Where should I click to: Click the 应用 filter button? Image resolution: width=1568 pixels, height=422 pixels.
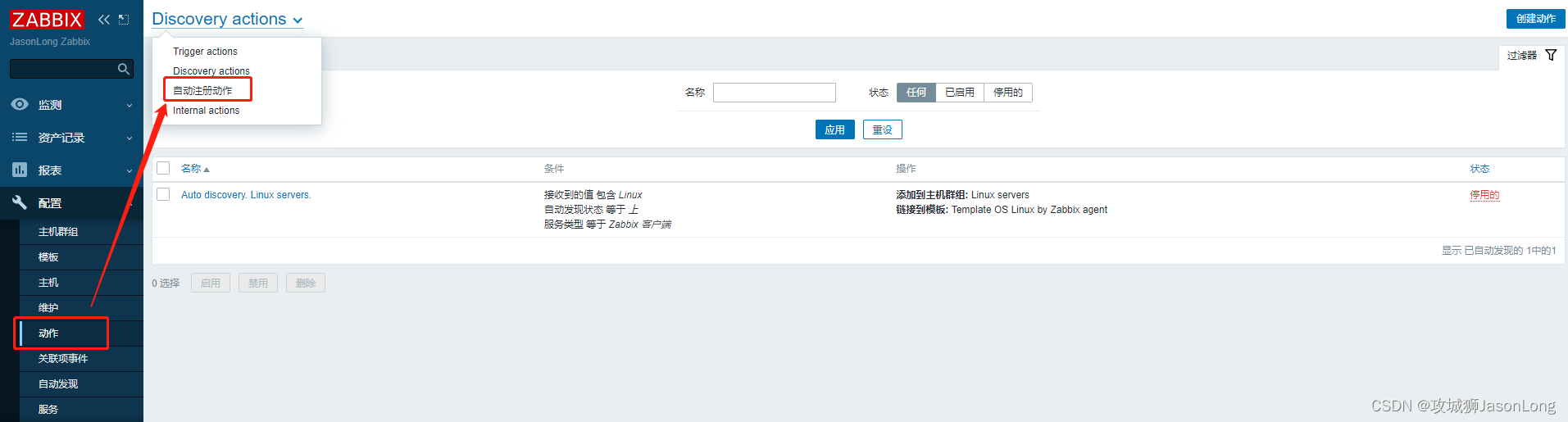834,129
